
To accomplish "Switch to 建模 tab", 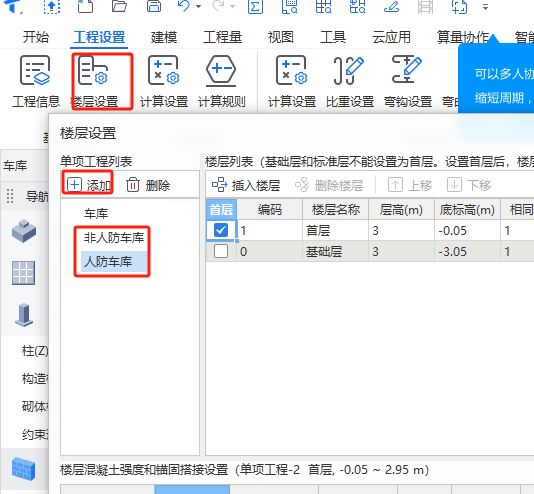I will (164, 37).
